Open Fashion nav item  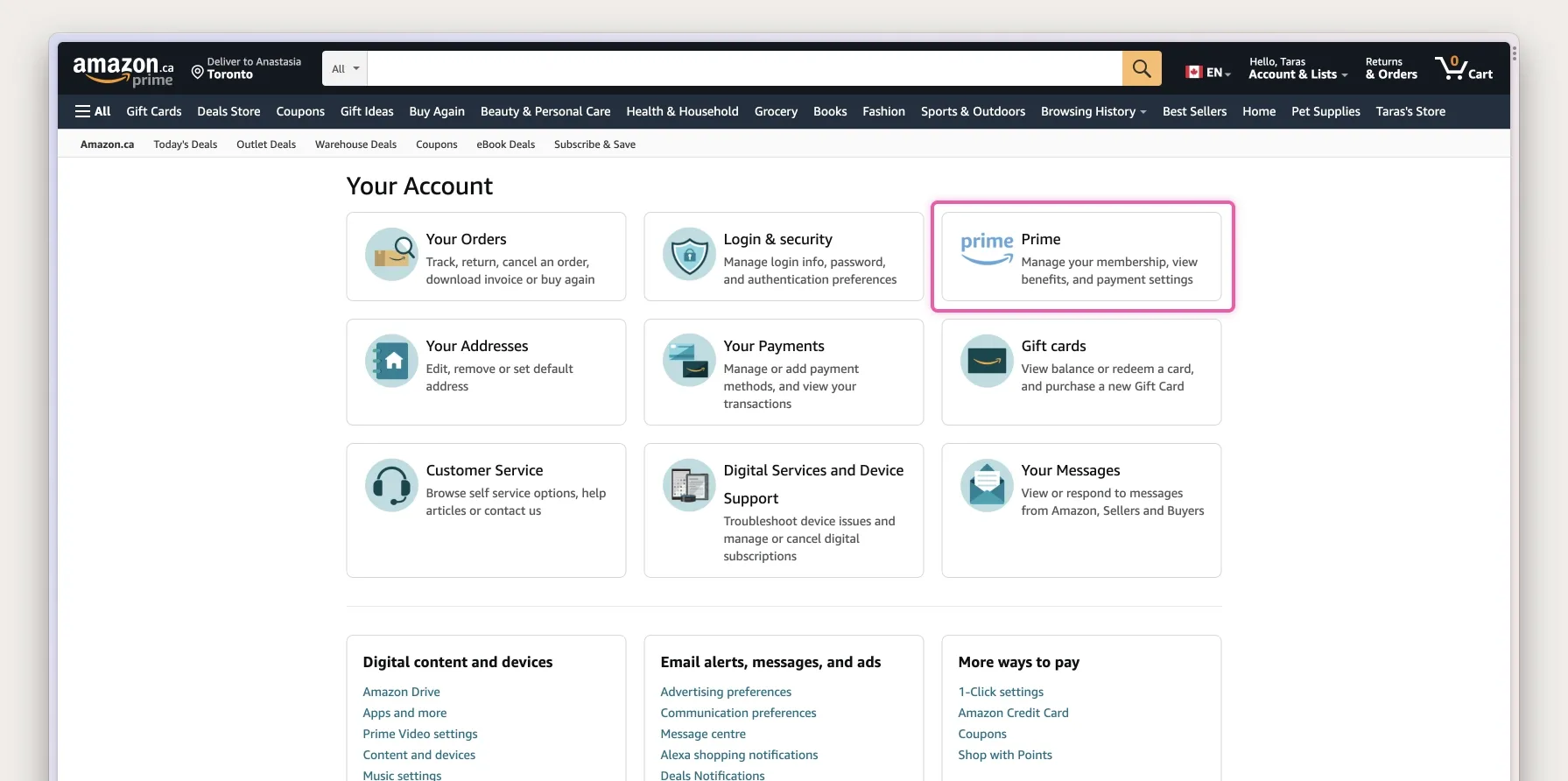[x=883, y=111]
